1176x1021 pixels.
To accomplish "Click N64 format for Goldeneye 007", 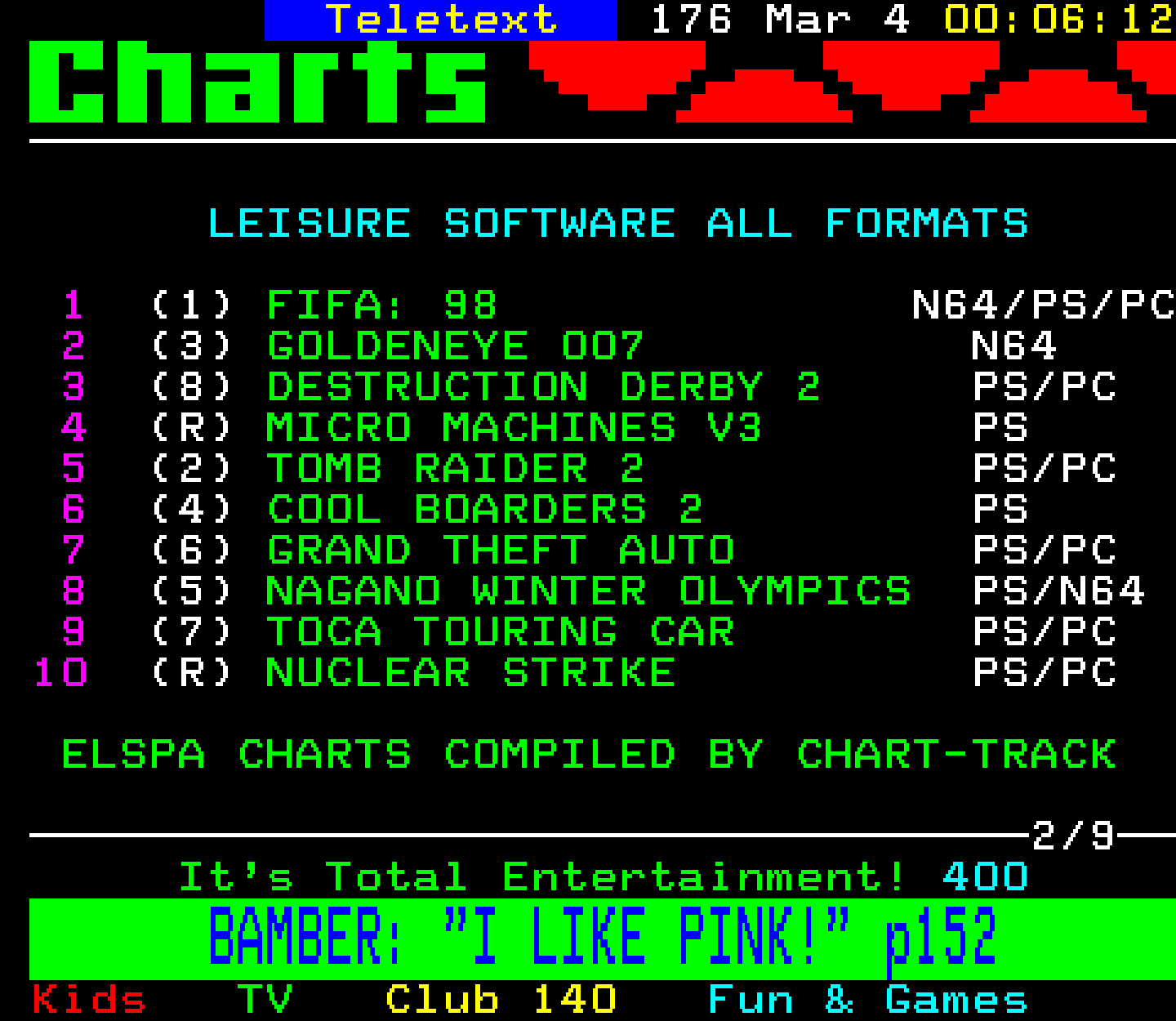I will coord(1014,346).
